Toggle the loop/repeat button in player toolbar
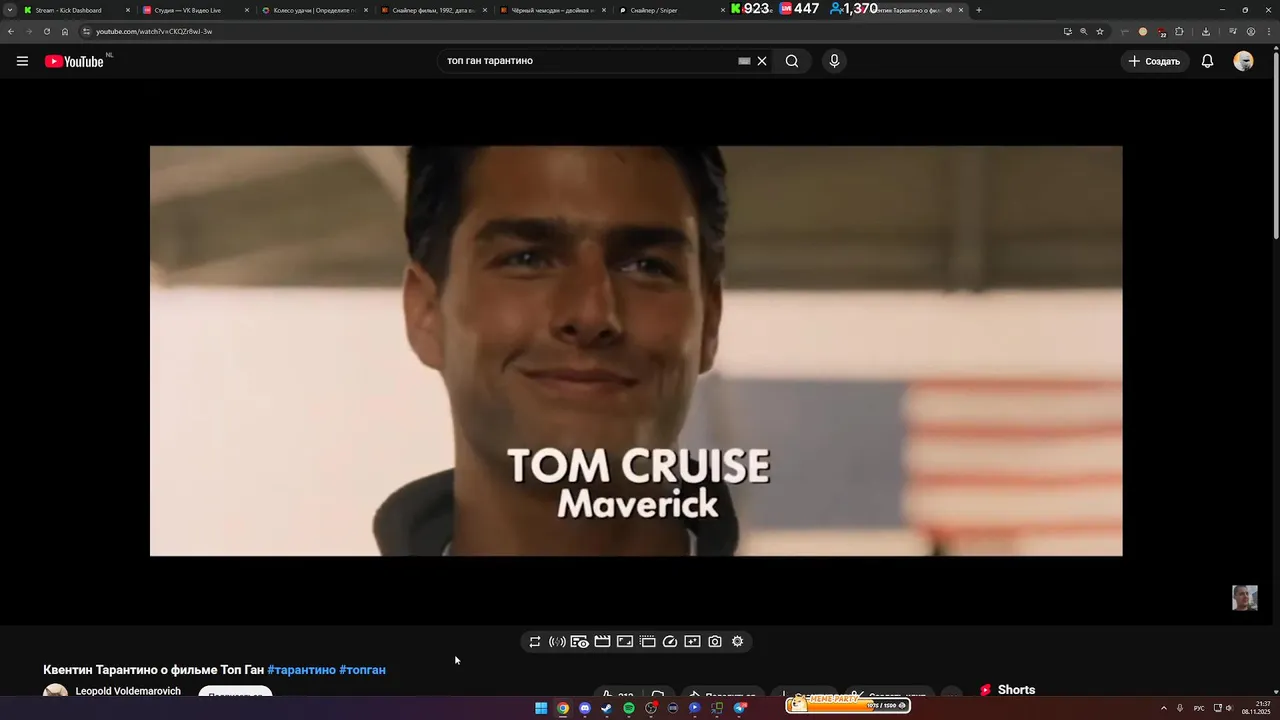 pos(535,642)
